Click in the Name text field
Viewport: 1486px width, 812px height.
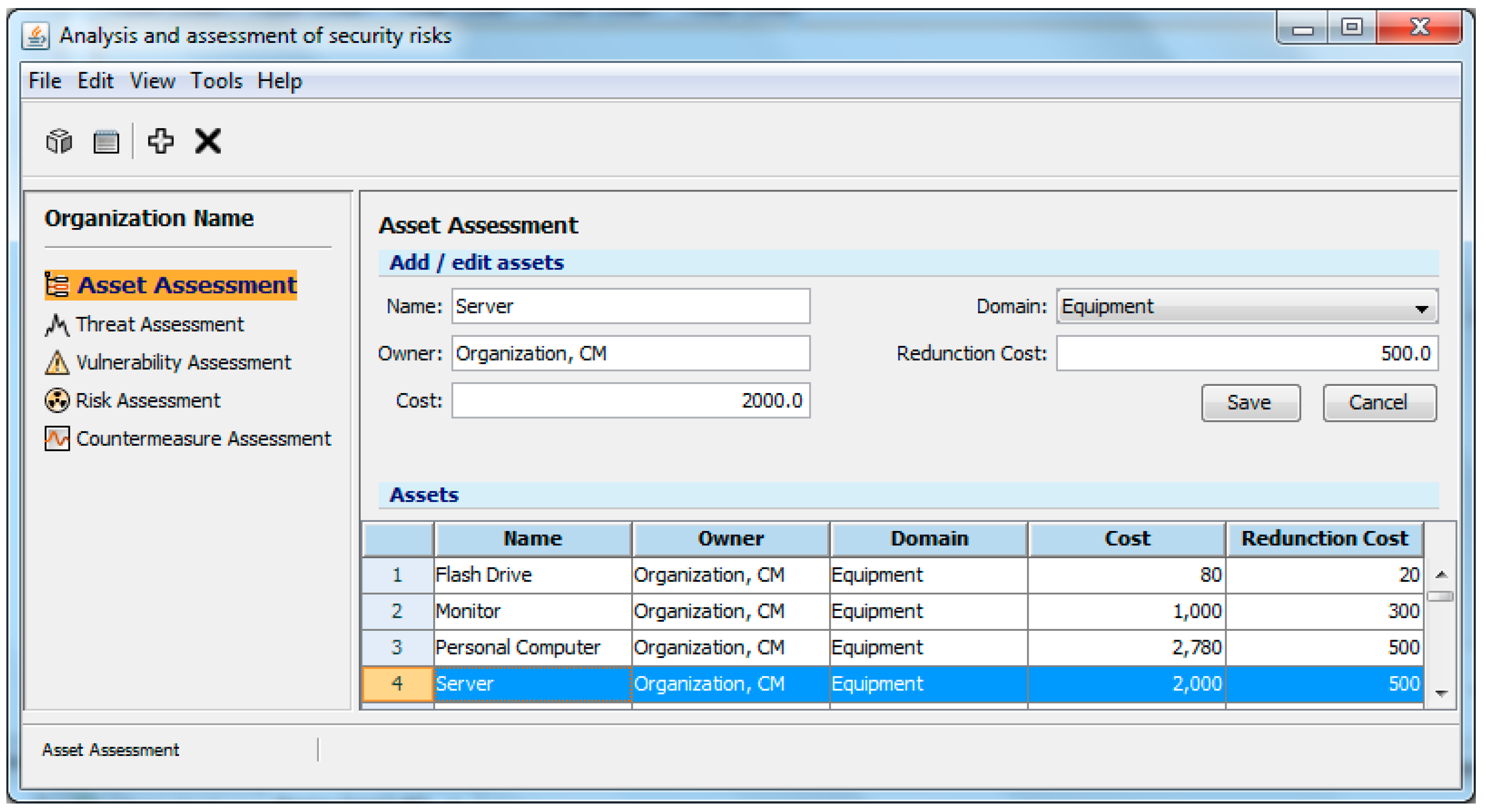(x=630, y=306)
